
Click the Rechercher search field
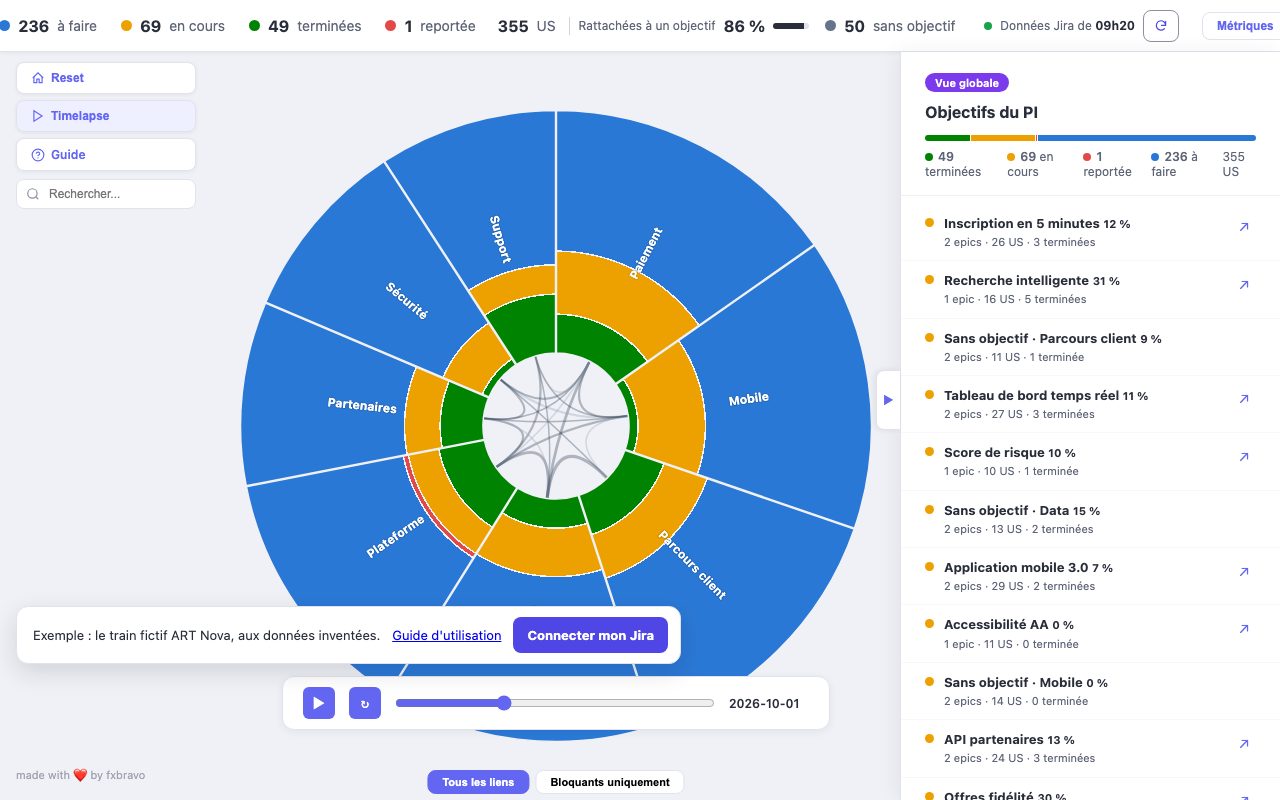tap(106, 194)
